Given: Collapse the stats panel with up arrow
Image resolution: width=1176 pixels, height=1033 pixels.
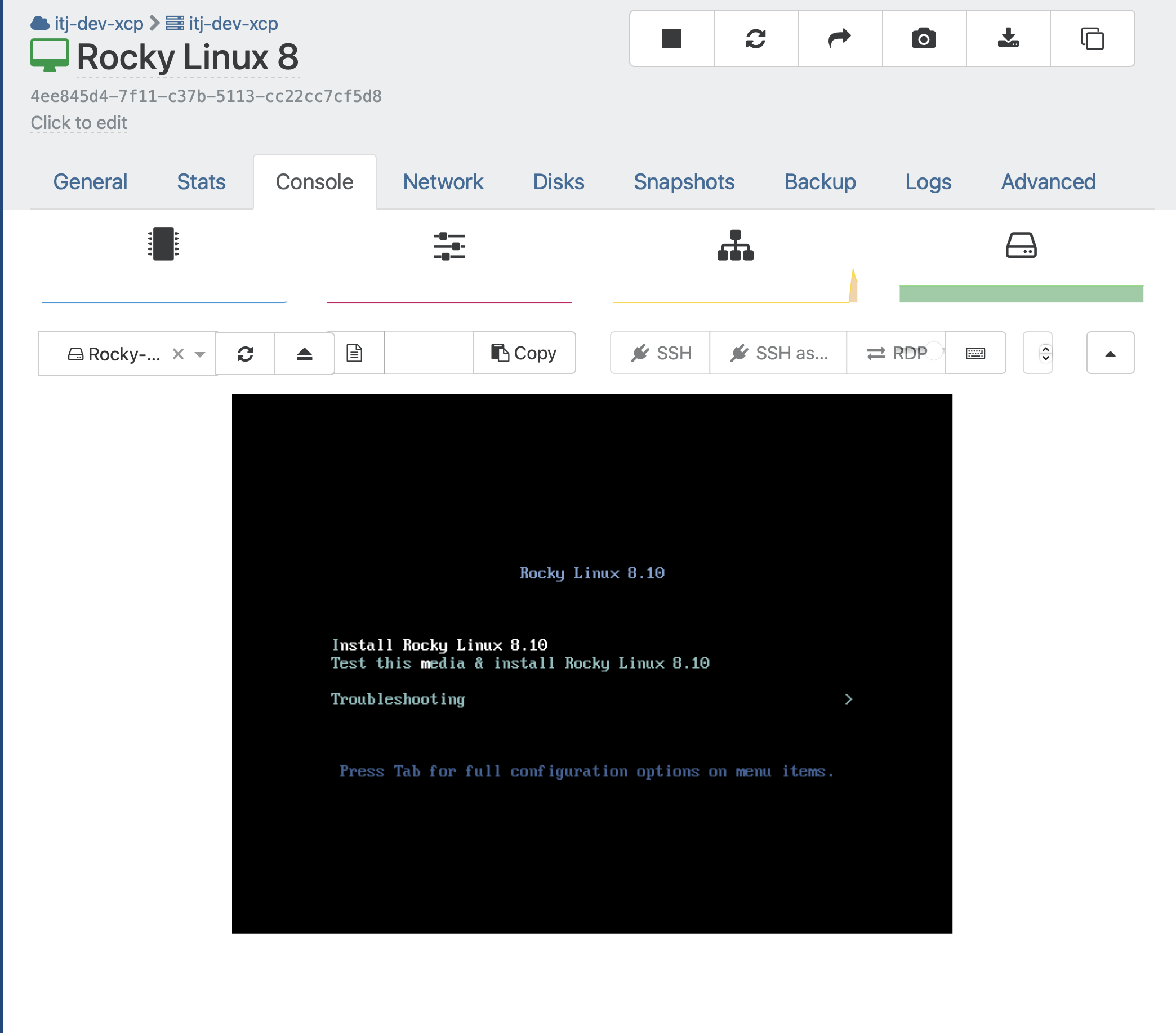Looking at the screenshot, I should (1111, 353).
